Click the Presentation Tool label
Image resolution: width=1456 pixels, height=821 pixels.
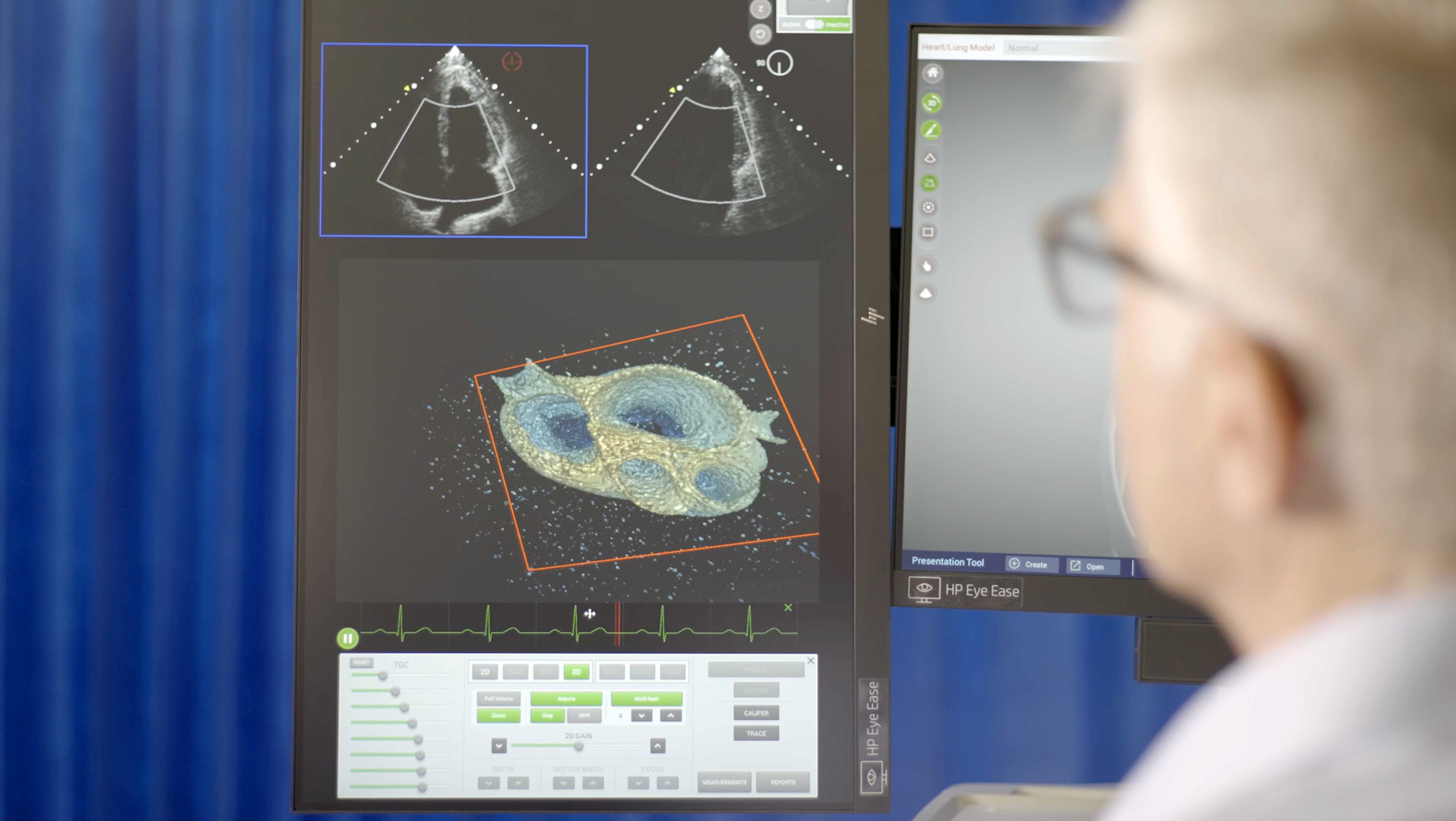coord(948,562)
